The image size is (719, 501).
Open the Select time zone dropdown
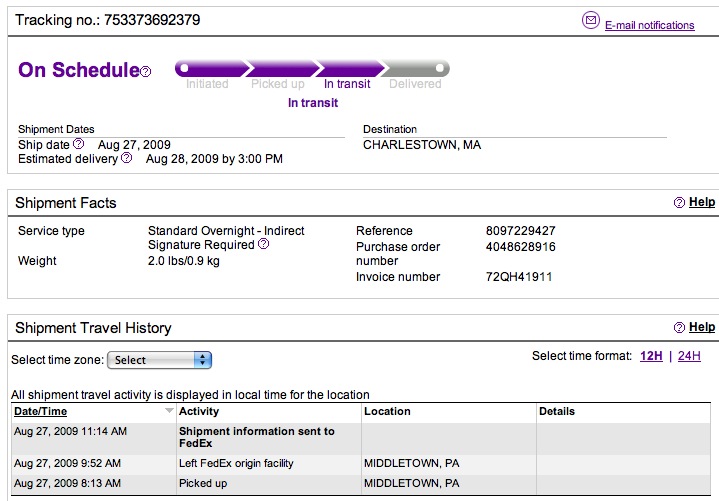(x=159, y=360)
